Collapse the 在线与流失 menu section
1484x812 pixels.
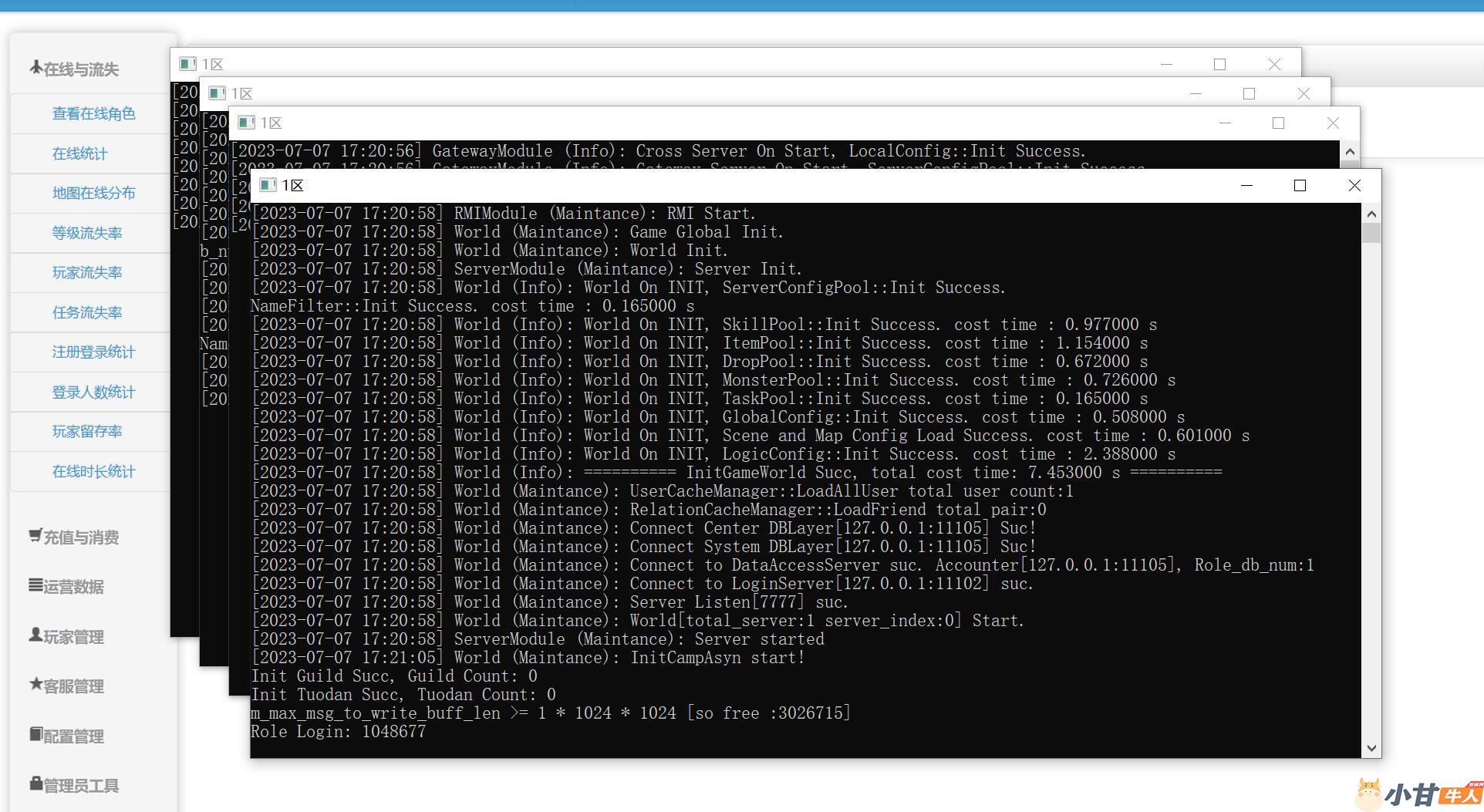pyautogui.click(x=74, y=69)
